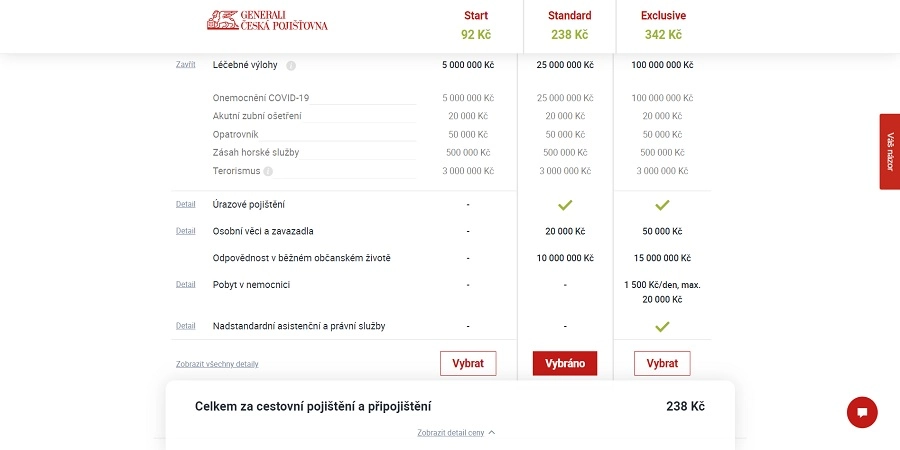Image resolution: width=900 pixels, height=450 pixels.
Task: Expand Detail for Osobní věci a zavazadla
Action: [185, 231]
